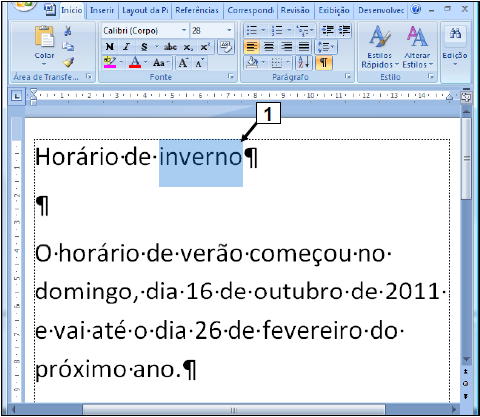
Task: Open the Desenvolvedor tab
Action: 381,10
